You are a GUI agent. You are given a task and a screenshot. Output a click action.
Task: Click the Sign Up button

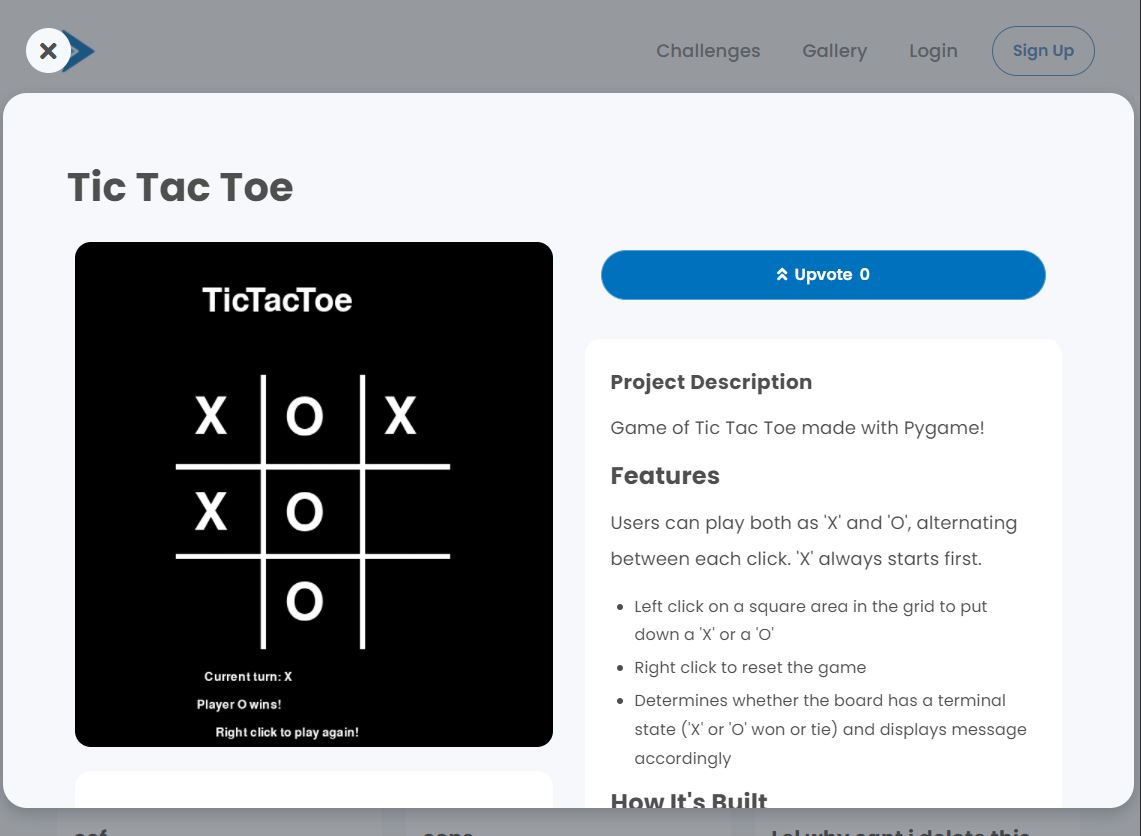coord(1043,51)
